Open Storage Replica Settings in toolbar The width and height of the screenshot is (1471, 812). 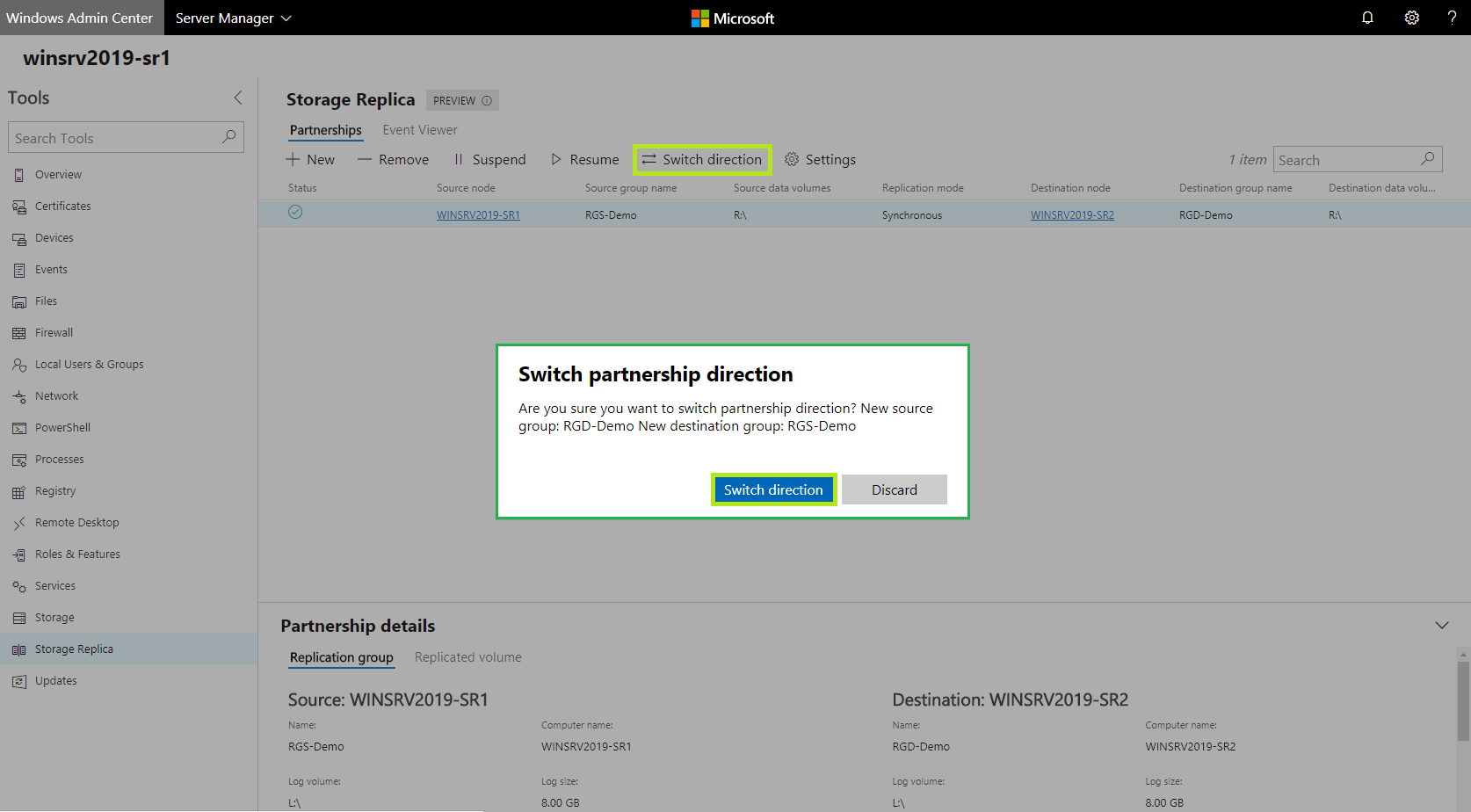point(820,159)
